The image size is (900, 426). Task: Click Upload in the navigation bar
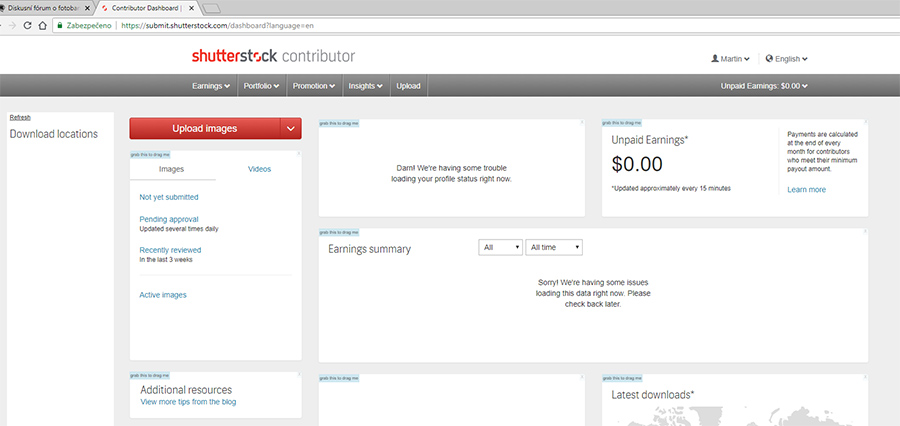(x=408, y=86)
